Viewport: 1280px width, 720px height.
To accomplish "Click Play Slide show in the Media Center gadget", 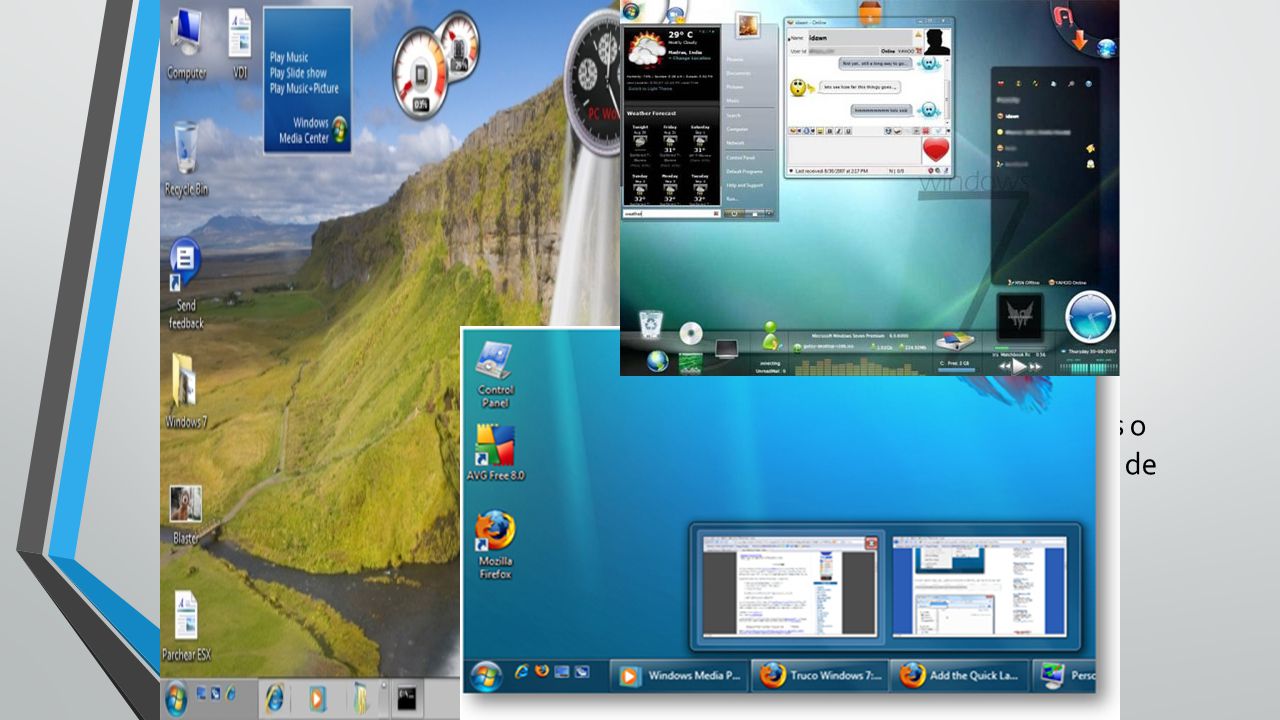I will coord(298,73).
